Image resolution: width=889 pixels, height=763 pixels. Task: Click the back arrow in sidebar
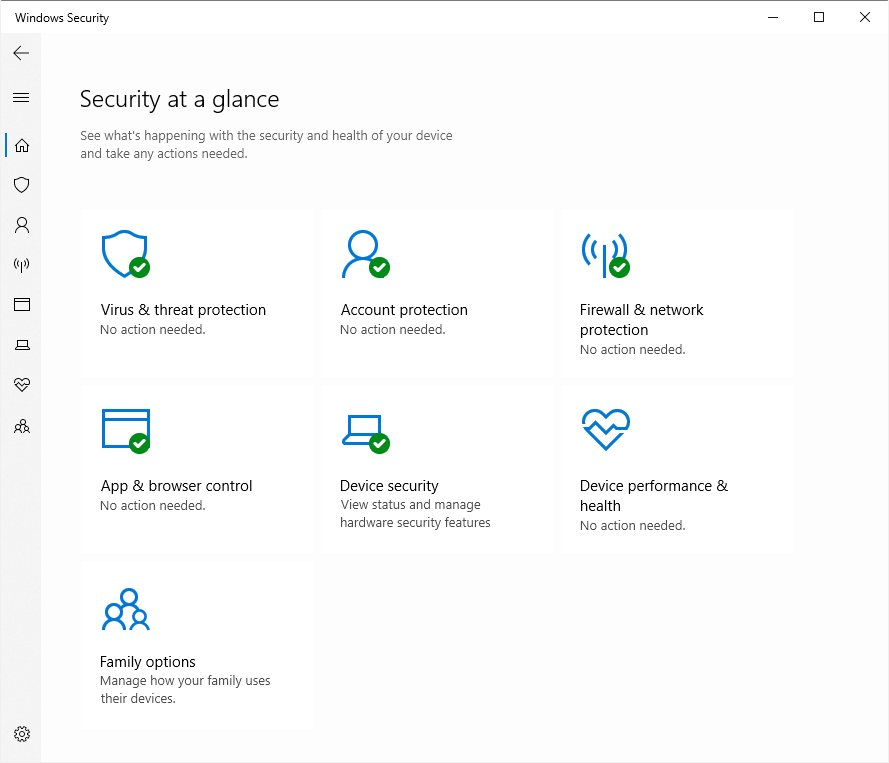coord(21,53)
